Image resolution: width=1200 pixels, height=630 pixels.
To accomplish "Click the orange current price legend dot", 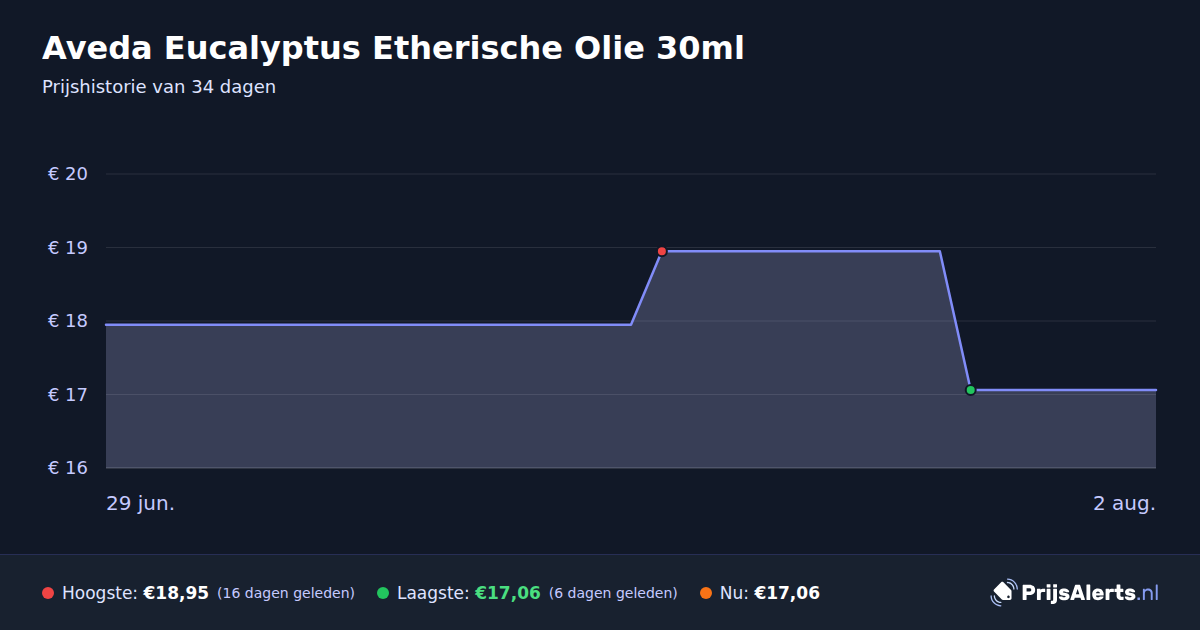I will click(x=706, y=593).
